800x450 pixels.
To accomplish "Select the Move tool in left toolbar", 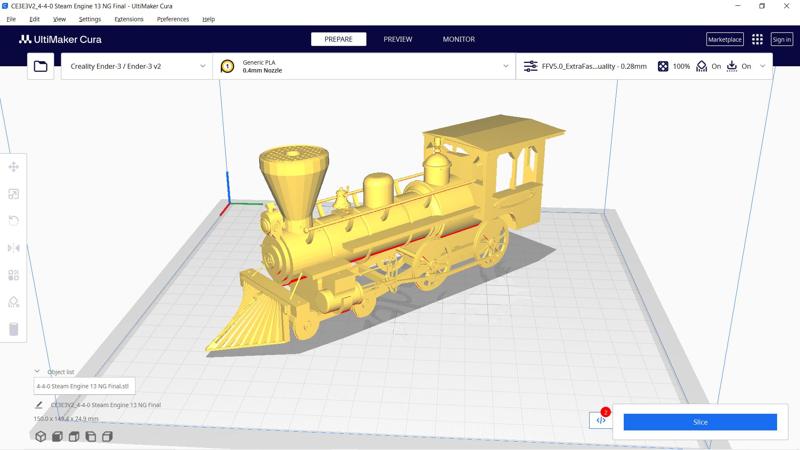I will (x=14, y=167).
